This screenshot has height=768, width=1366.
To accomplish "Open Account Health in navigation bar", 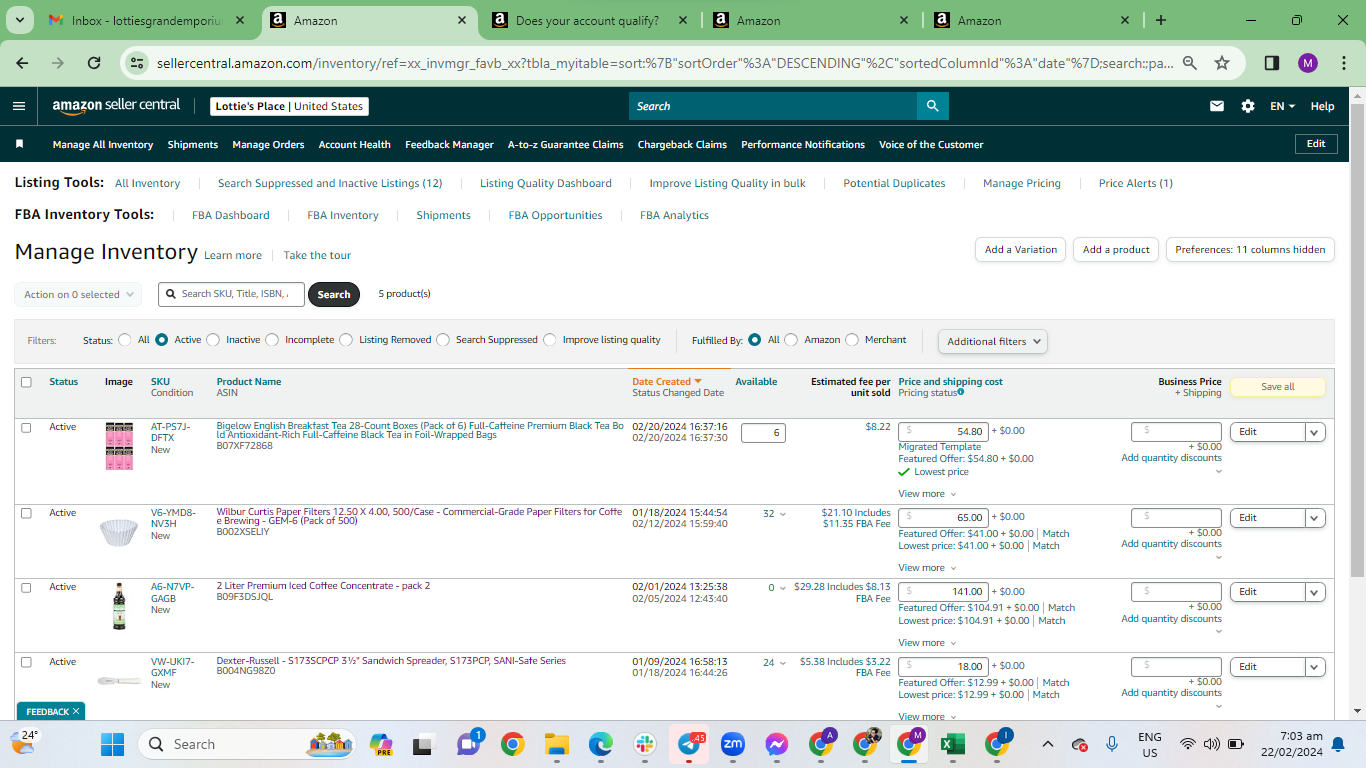I will 355,144.
